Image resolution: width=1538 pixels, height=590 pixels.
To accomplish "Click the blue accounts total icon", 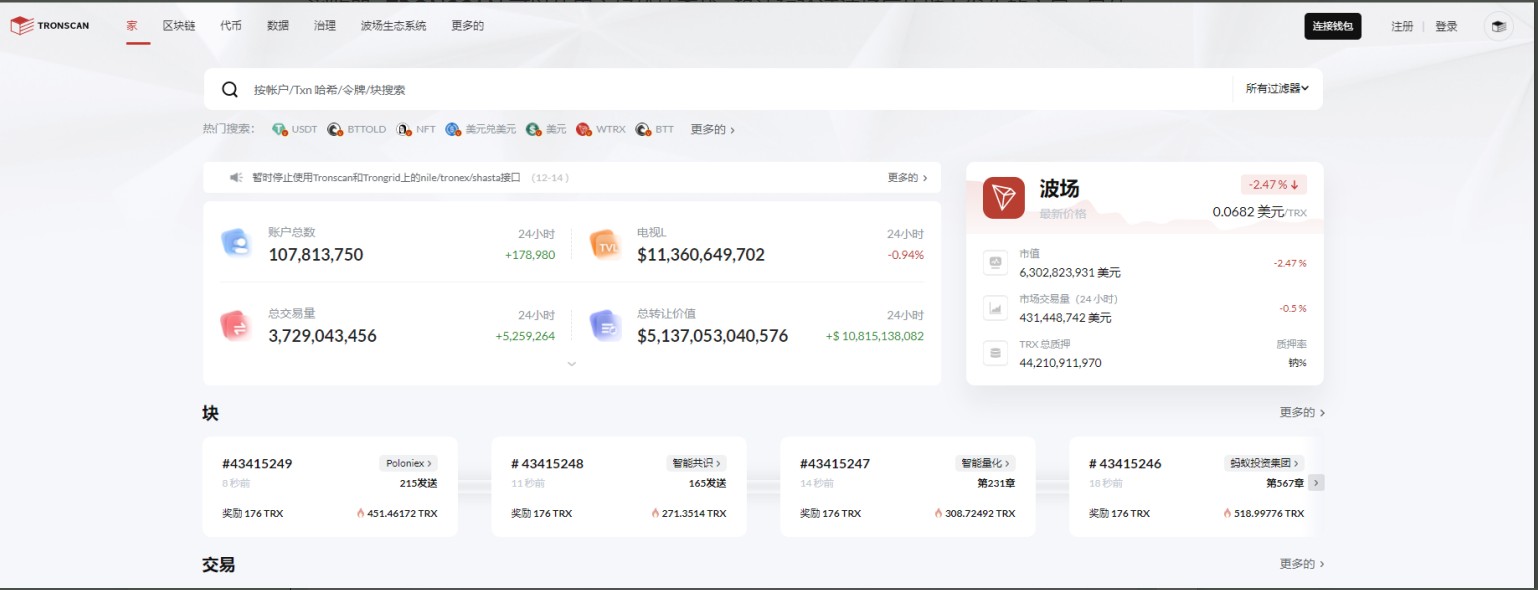I will (x=236, y=243).
